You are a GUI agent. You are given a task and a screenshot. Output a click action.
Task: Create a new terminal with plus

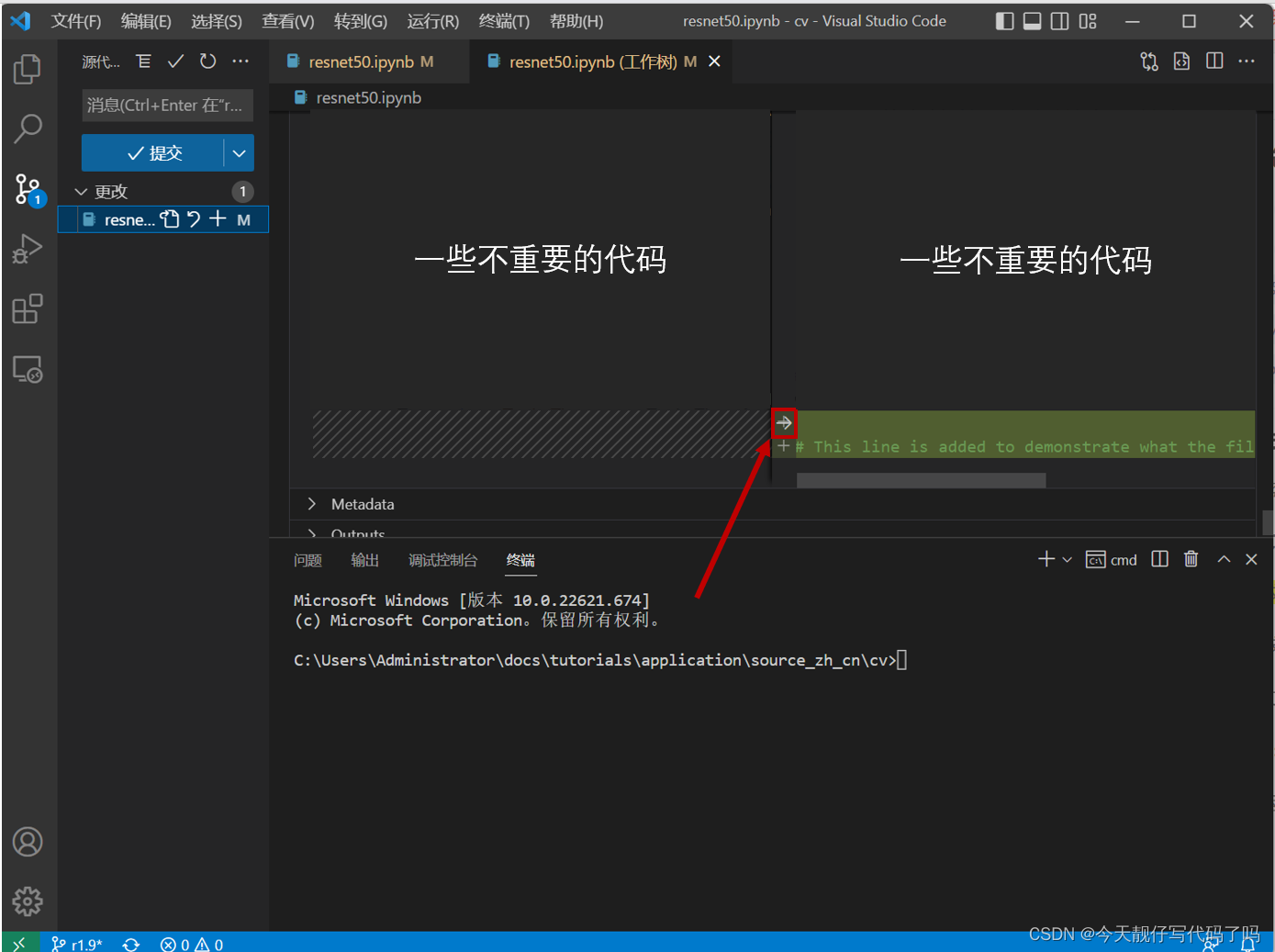1046,559
